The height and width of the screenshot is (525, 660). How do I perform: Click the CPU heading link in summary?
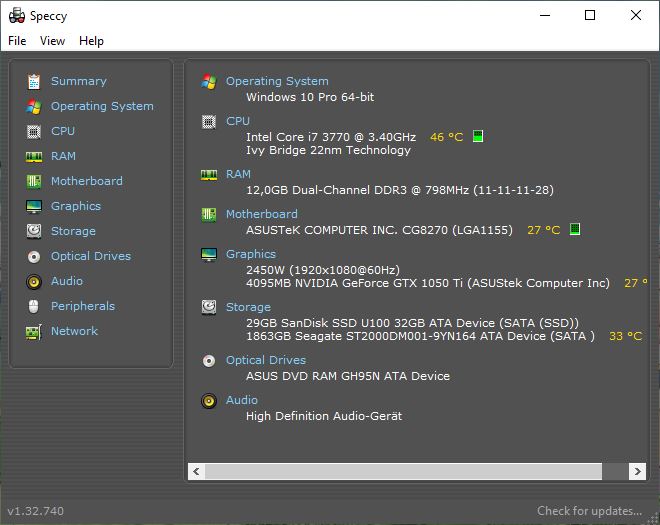pos(238,121)
